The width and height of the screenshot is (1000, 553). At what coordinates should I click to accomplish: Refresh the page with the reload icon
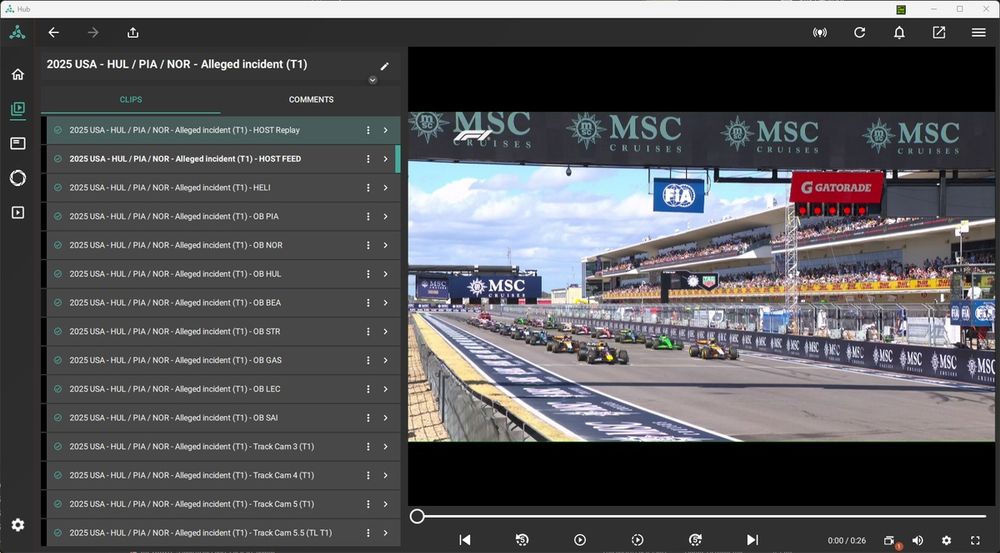pos(859,33)
